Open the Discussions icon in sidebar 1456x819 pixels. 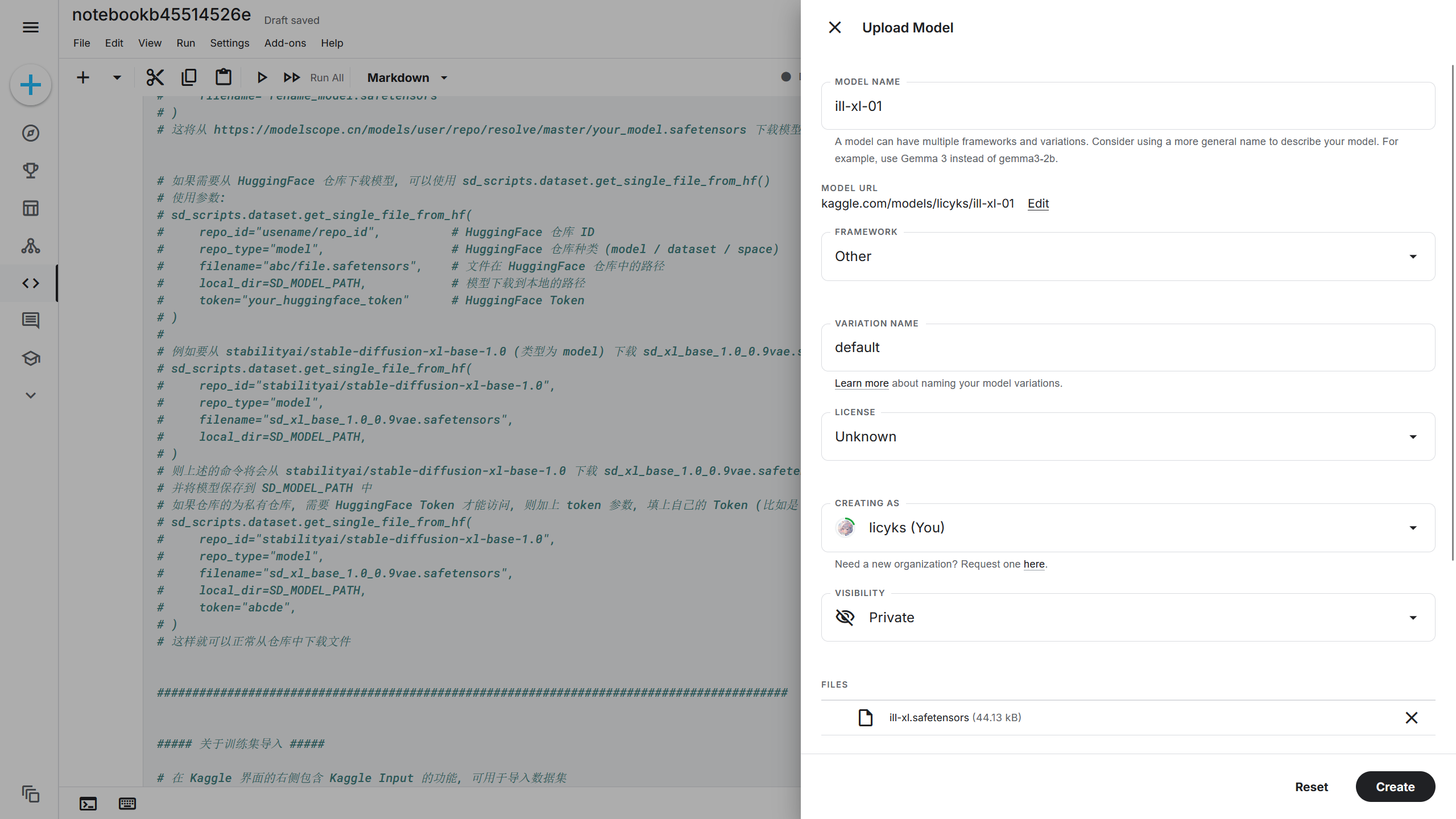(x=31, y=321)
